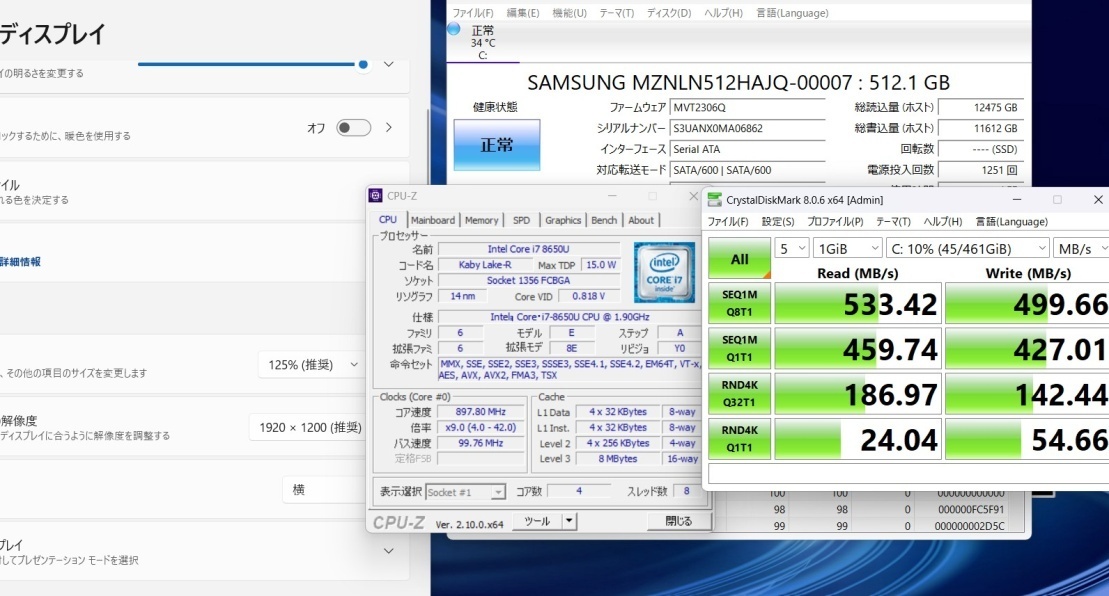Open CrystalDiskInfo ファイル(F) menu
The image size is (1109, 596).
(473, 13)
